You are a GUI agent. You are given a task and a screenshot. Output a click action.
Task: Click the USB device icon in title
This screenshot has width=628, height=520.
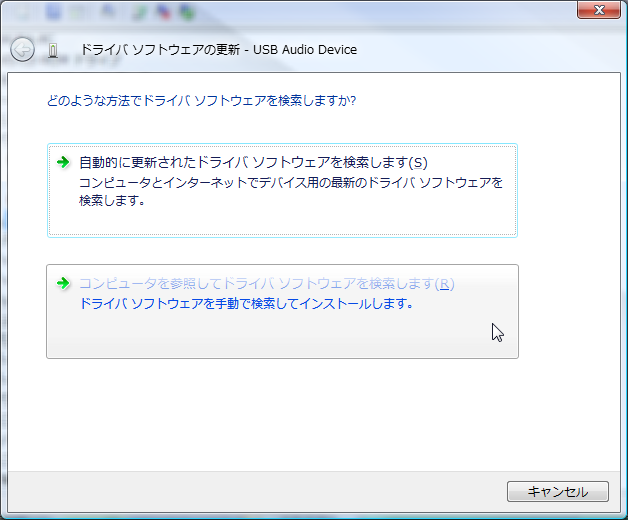53,50
